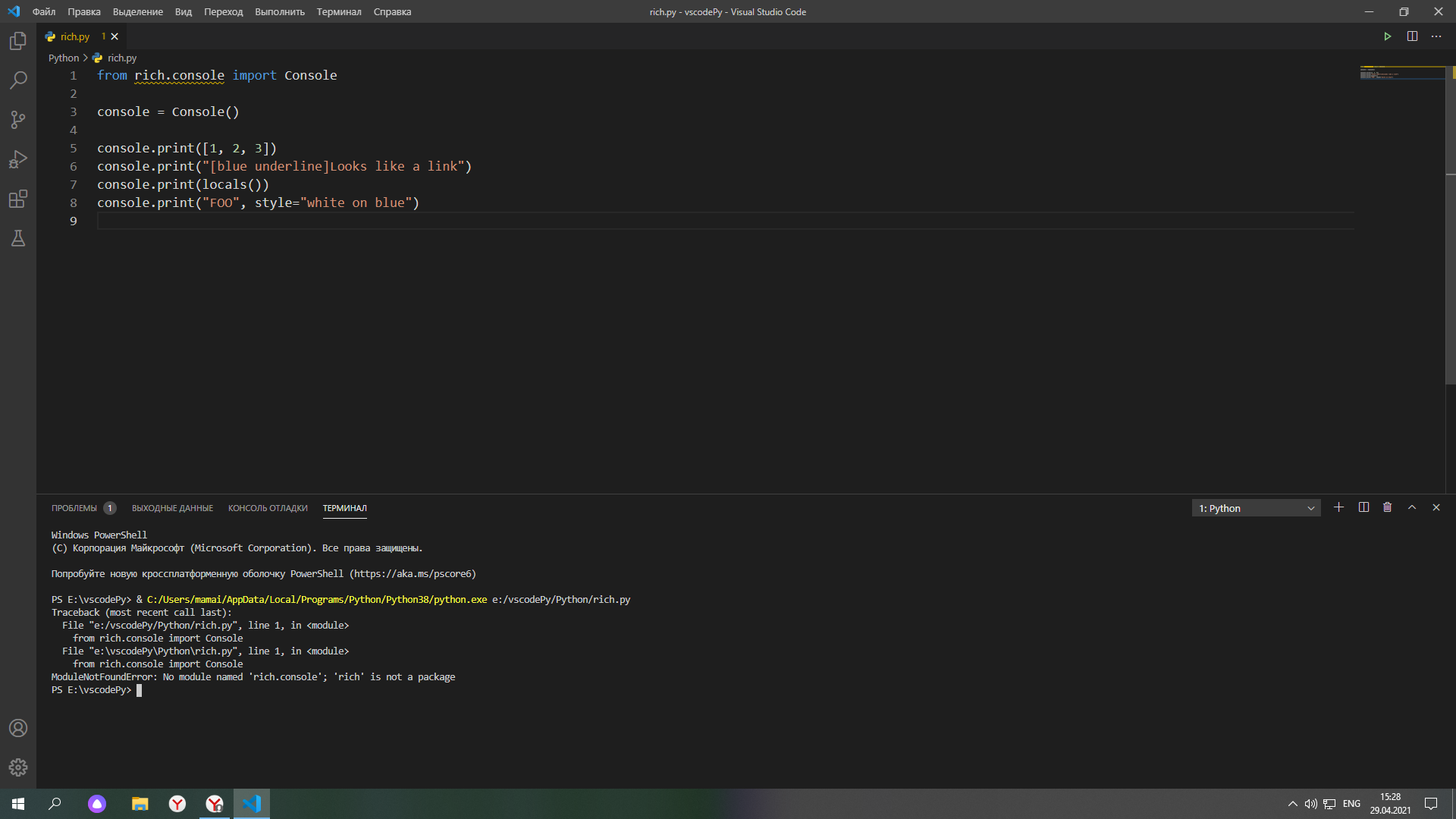
Task: Split the terminal panel
Action: point(1363,507)
